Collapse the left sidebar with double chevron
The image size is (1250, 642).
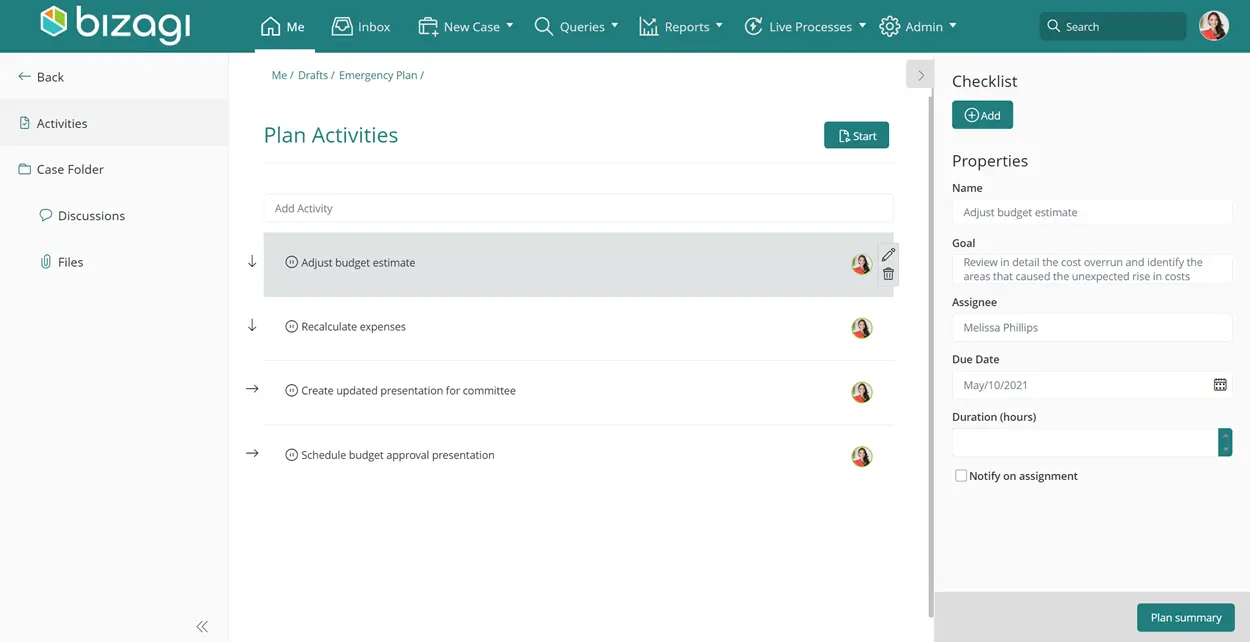(202, 626)
